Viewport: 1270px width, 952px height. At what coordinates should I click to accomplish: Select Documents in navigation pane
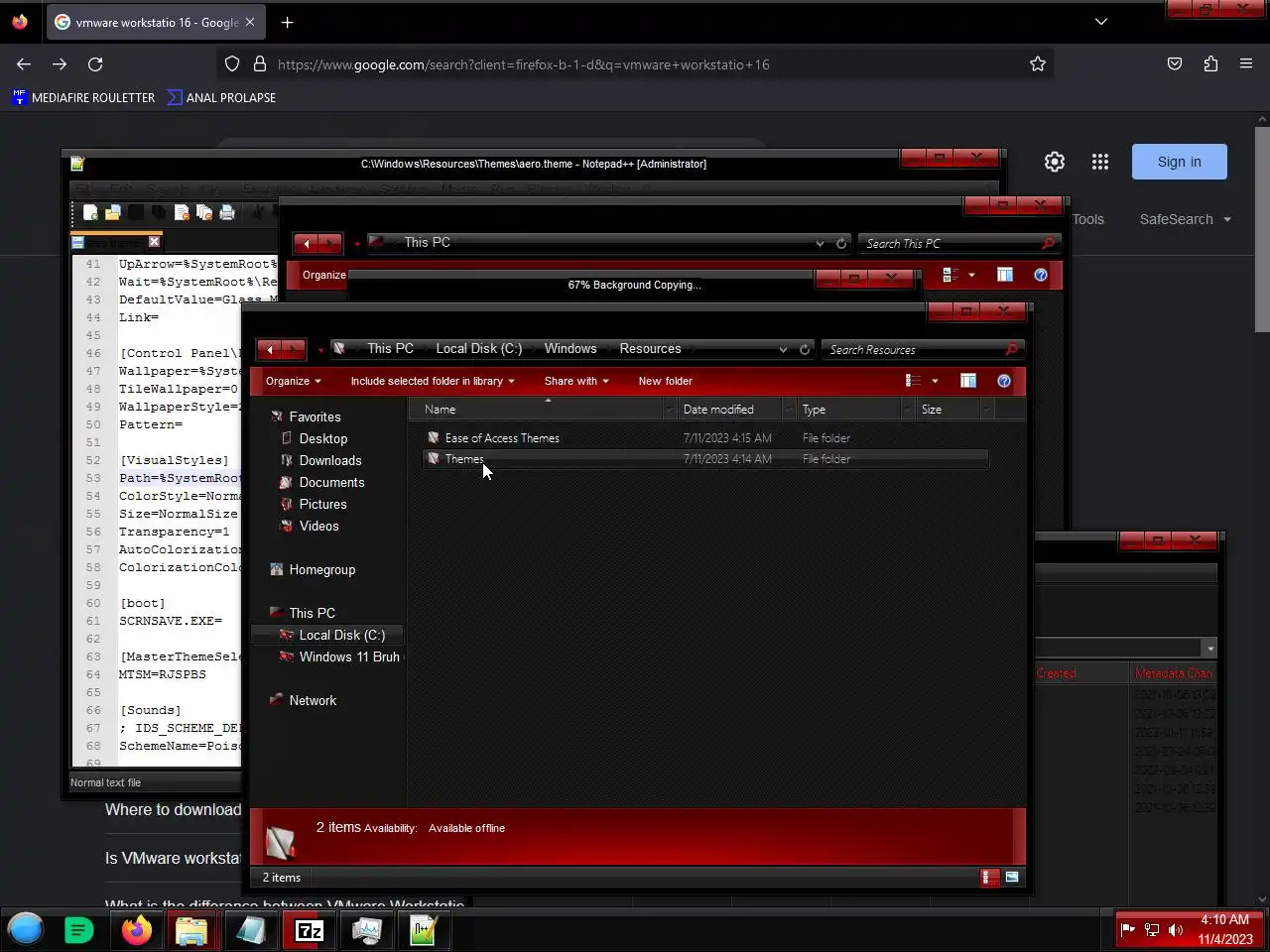pyautogui.click(x=331, y=483)
